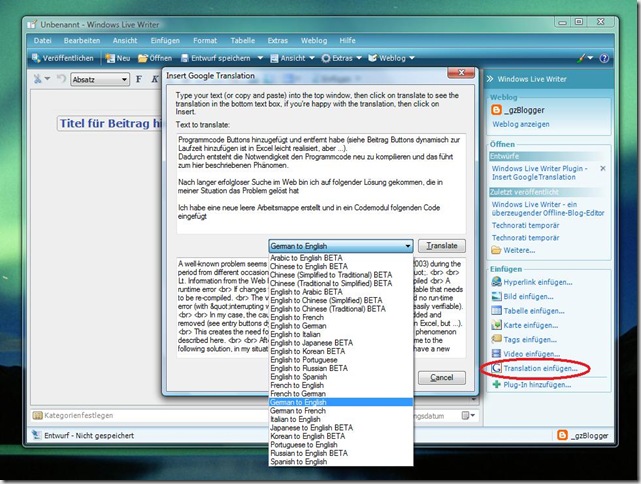Screen dimensions: 641x484
Task: Click the Tabelle einfügen... table icon
Action: pyautogui.click(x=496, y=311)
